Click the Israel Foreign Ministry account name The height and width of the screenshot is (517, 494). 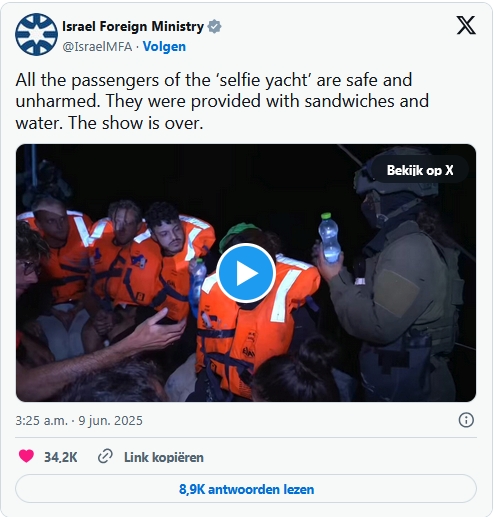click(133, 26)
